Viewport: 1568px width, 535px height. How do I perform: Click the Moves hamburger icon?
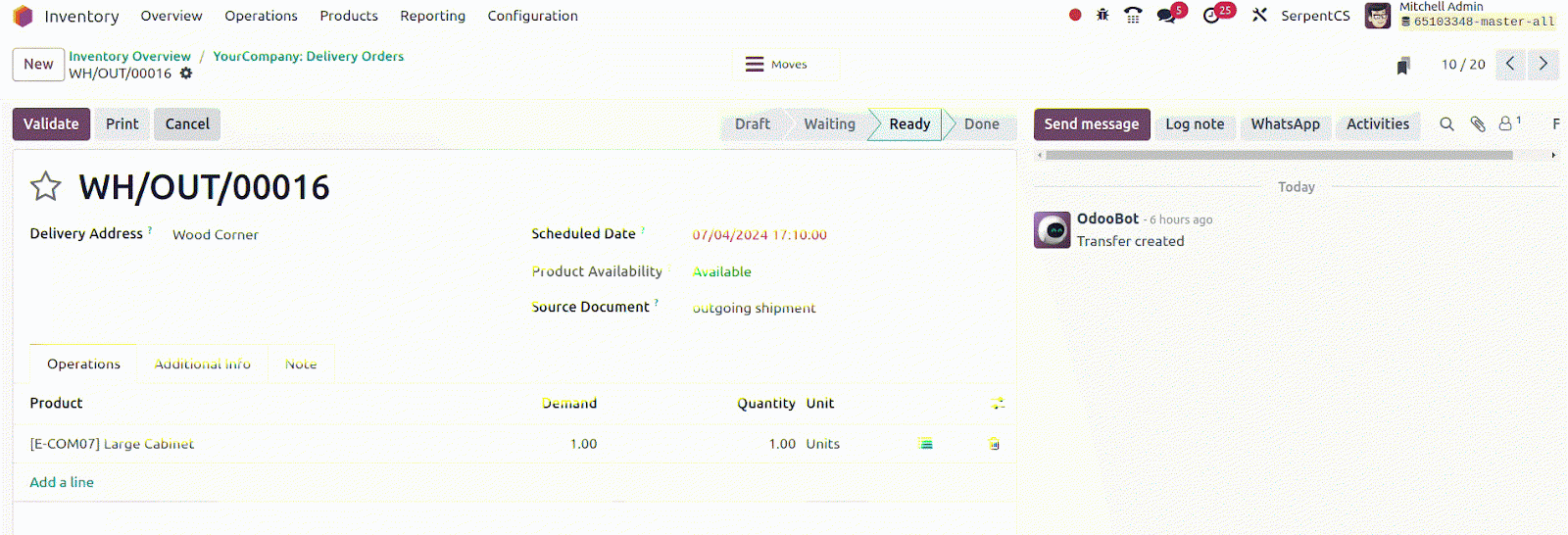(x=755, y=65)
